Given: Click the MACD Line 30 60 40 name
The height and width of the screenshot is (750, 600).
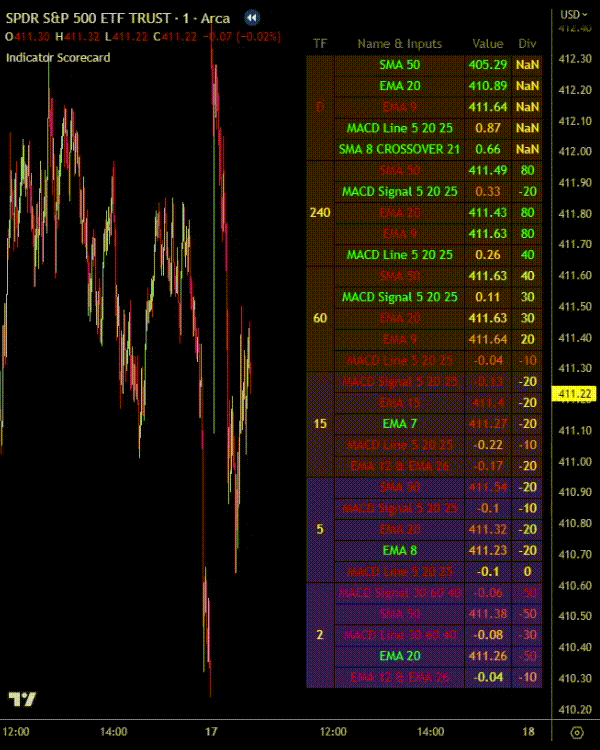Looking at the screenshot, I should pyautogui.click(x=400, y=635).
